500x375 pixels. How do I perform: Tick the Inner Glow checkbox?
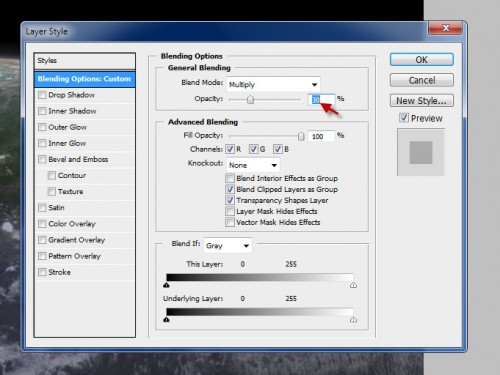point(42,143)
